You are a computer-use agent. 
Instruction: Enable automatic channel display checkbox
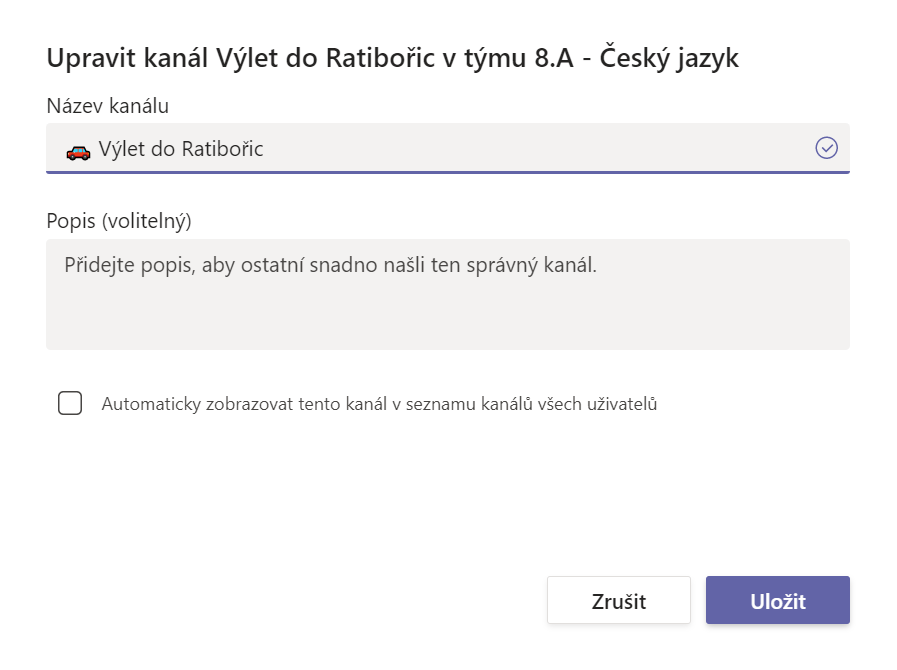(x=70, y=404)
